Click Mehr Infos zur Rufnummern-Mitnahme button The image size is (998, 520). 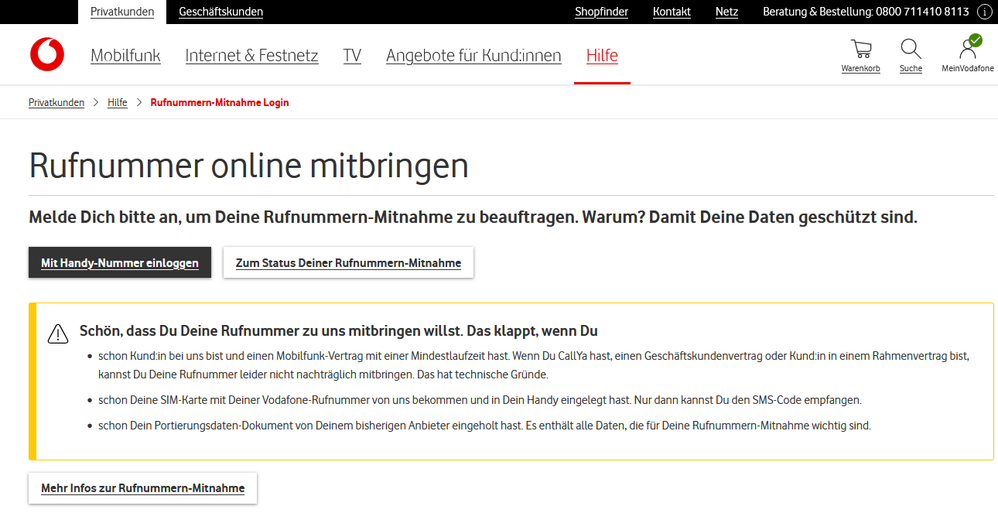pyautogui.click(x=143, y=488)
